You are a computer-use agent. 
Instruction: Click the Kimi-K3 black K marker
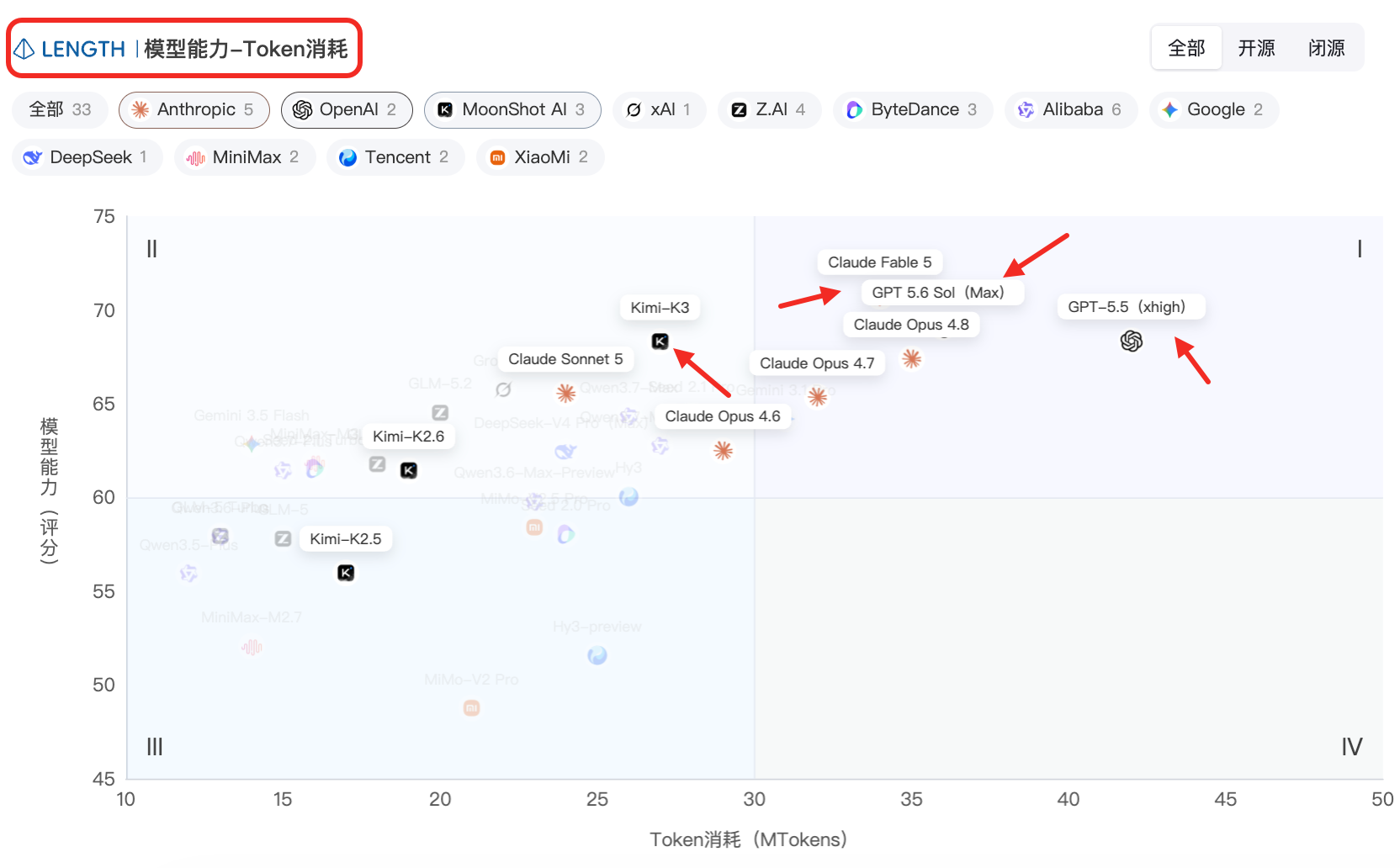point(660,341)
